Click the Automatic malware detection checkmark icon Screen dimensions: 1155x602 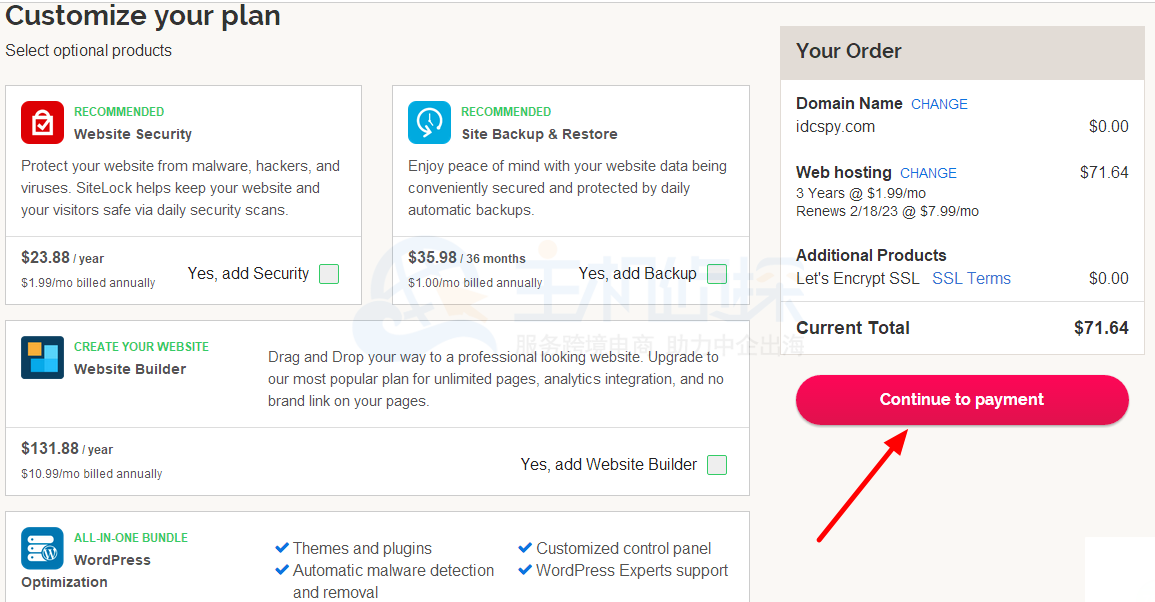click(281, 570)
